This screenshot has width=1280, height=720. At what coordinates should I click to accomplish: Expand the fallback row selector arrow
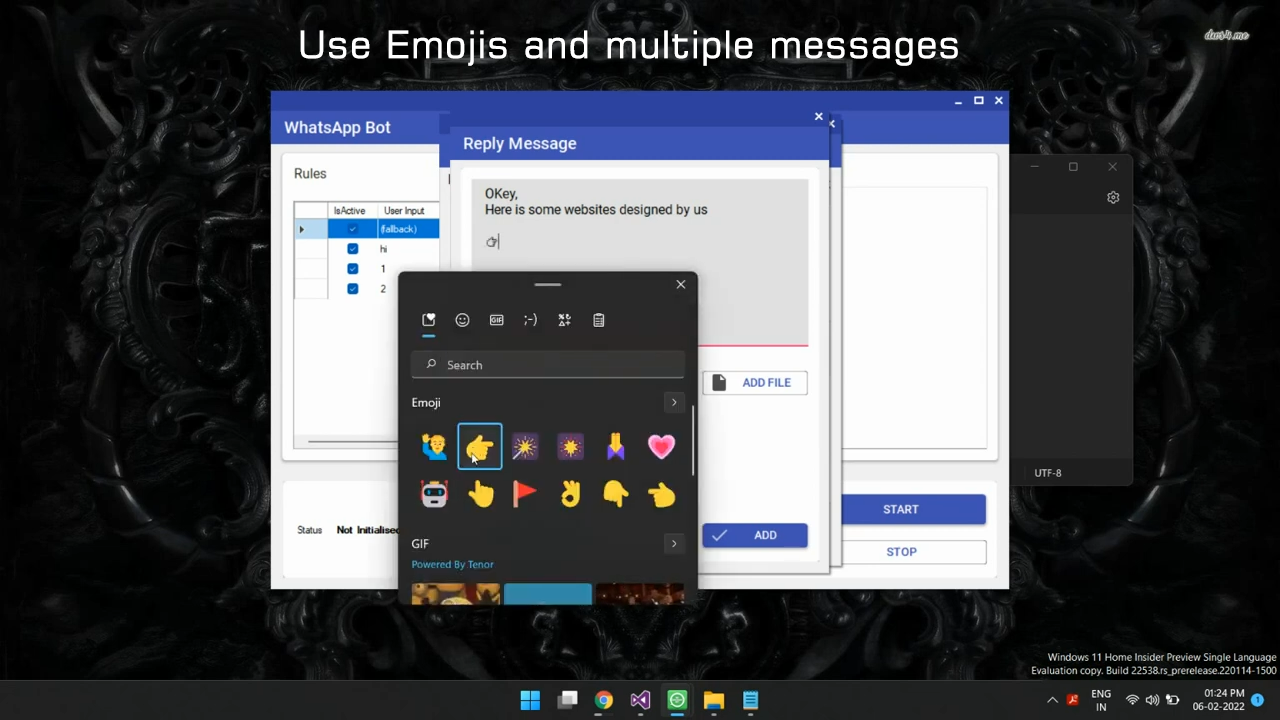pyautogui.click(x=302, y=229)
